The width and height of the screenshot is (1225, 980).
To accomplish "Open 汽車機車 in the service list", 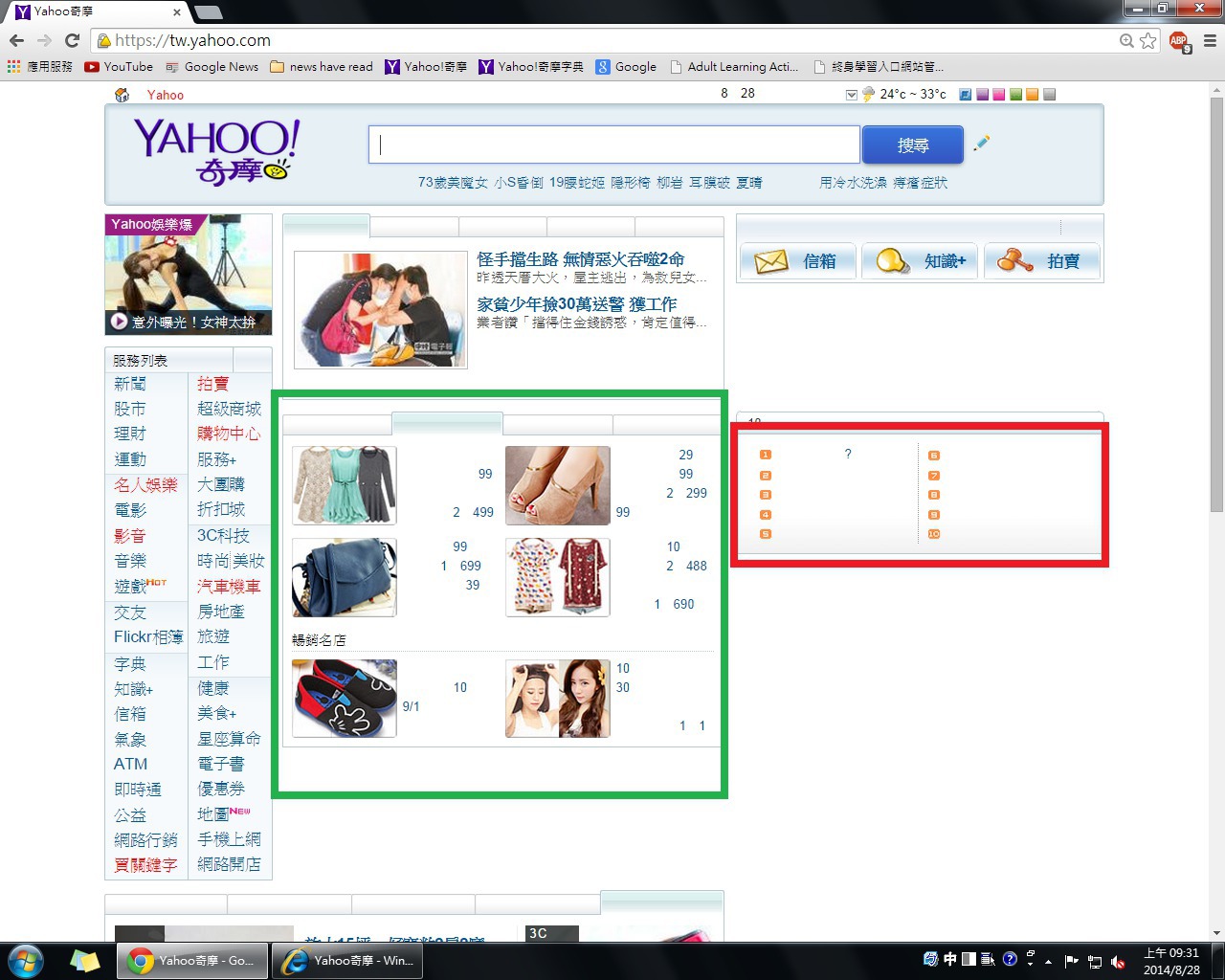I will 229,587.
